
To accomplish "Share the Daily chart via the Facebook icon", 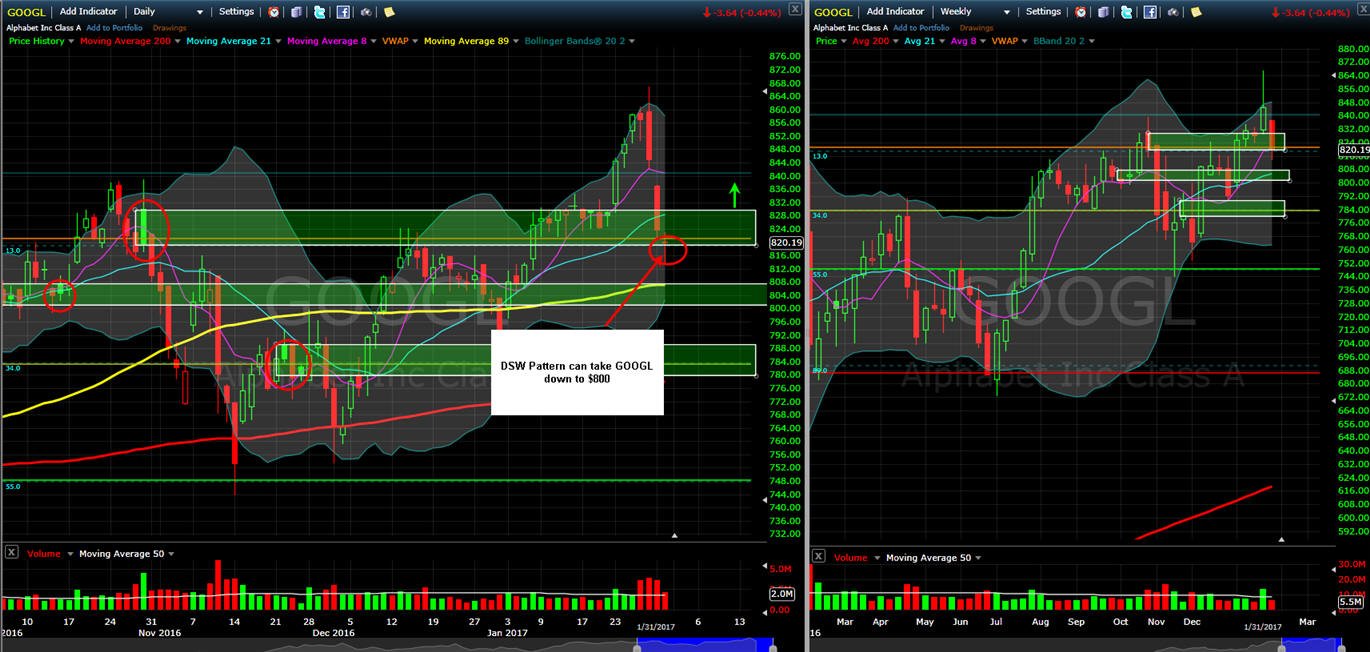I will 343,12.
